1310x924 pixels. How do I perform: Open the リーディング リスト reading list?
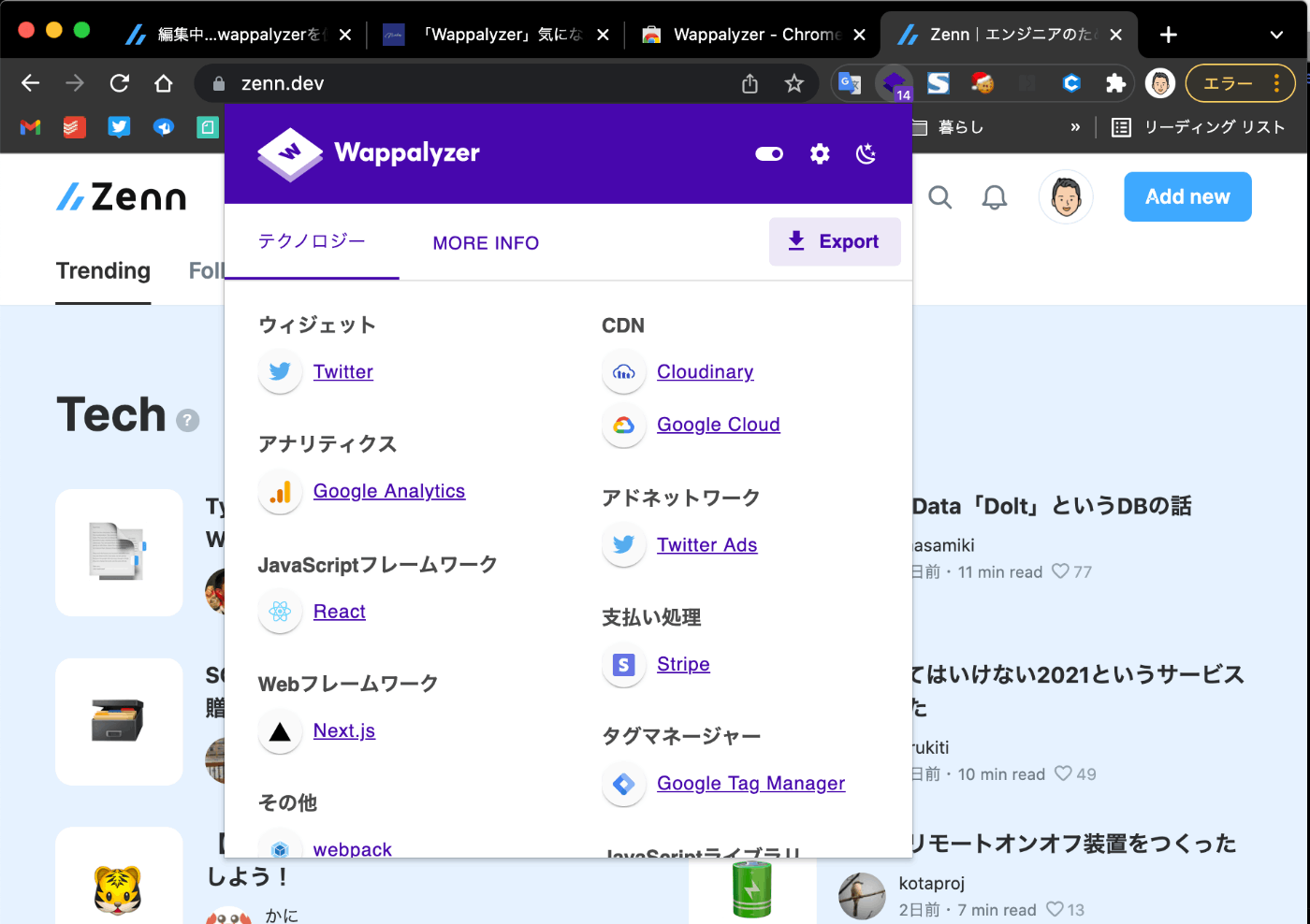point(1199,127)
